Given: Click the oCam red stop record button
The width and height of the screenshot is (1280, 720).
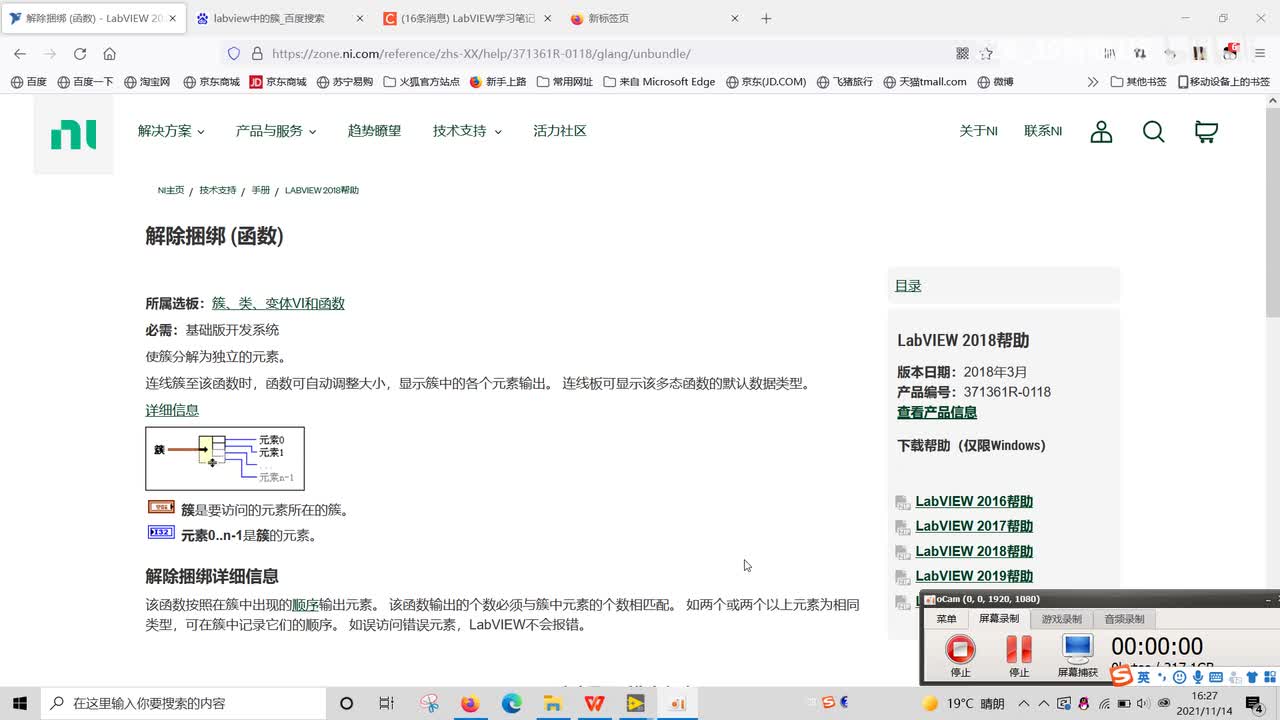Looking at the screenshot, I should pos(960,649).
